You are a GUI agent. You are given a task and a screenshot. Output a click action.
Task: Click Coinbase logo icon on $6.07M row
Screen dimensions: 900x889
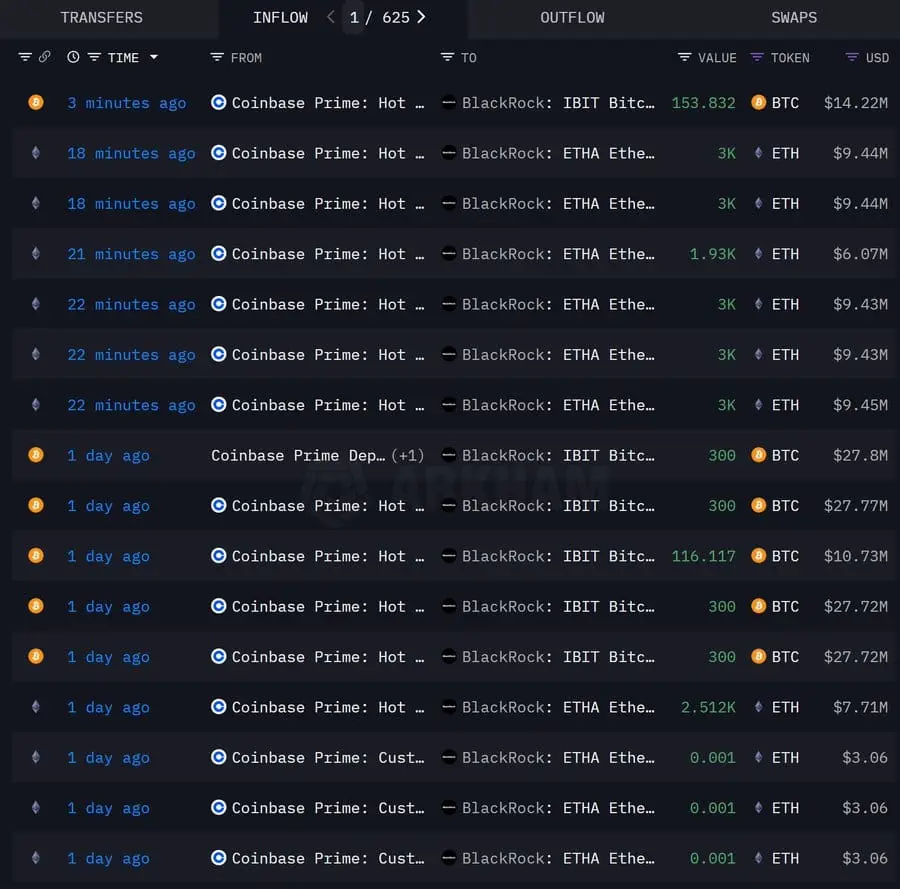pyautogui.click(x=218, y=254)
